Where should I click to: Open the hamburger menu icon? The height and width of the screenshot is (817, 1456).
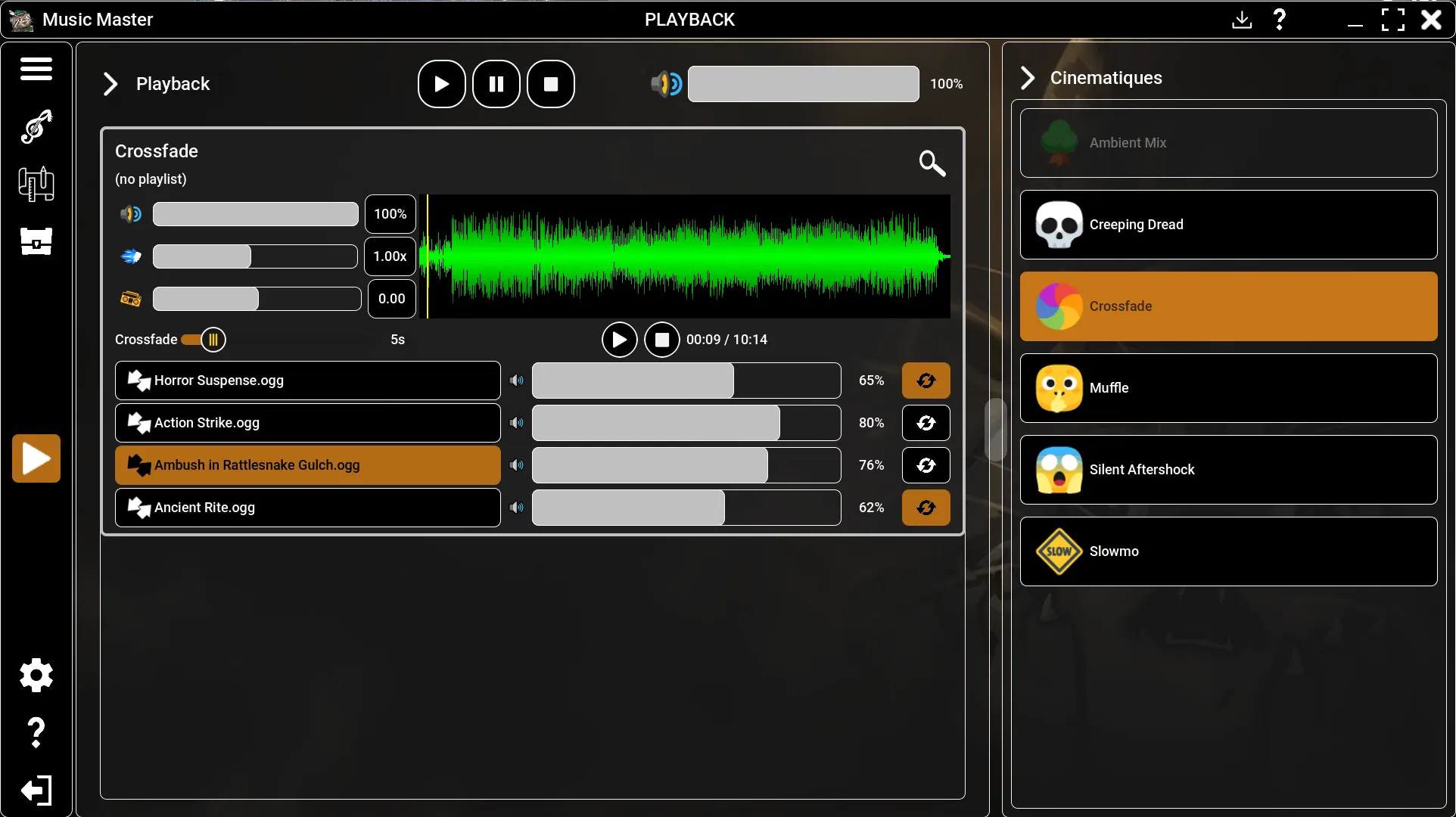(x=36, y=69)
